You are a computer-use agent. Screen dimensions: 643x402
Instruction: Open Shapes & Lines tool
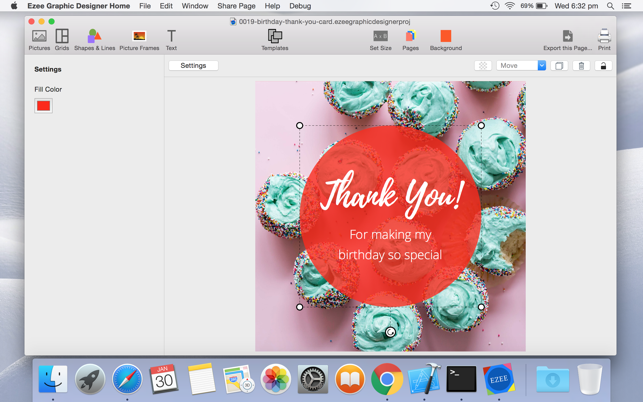(x=94, y=39)
